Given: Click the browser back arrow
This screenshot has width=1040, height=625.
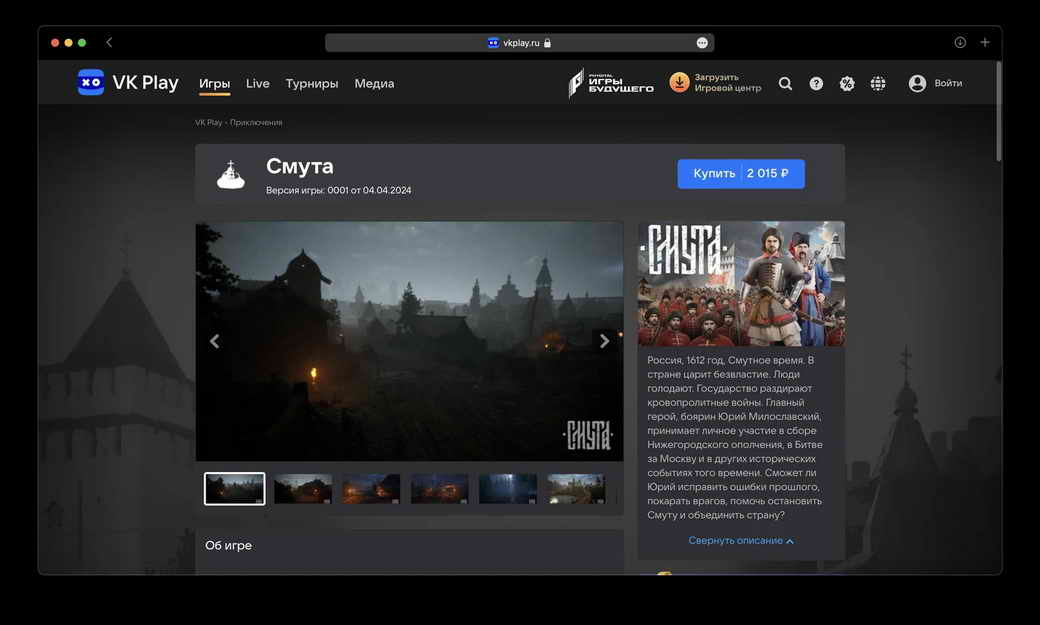Looking at the screenshot, I should [109, 42].
